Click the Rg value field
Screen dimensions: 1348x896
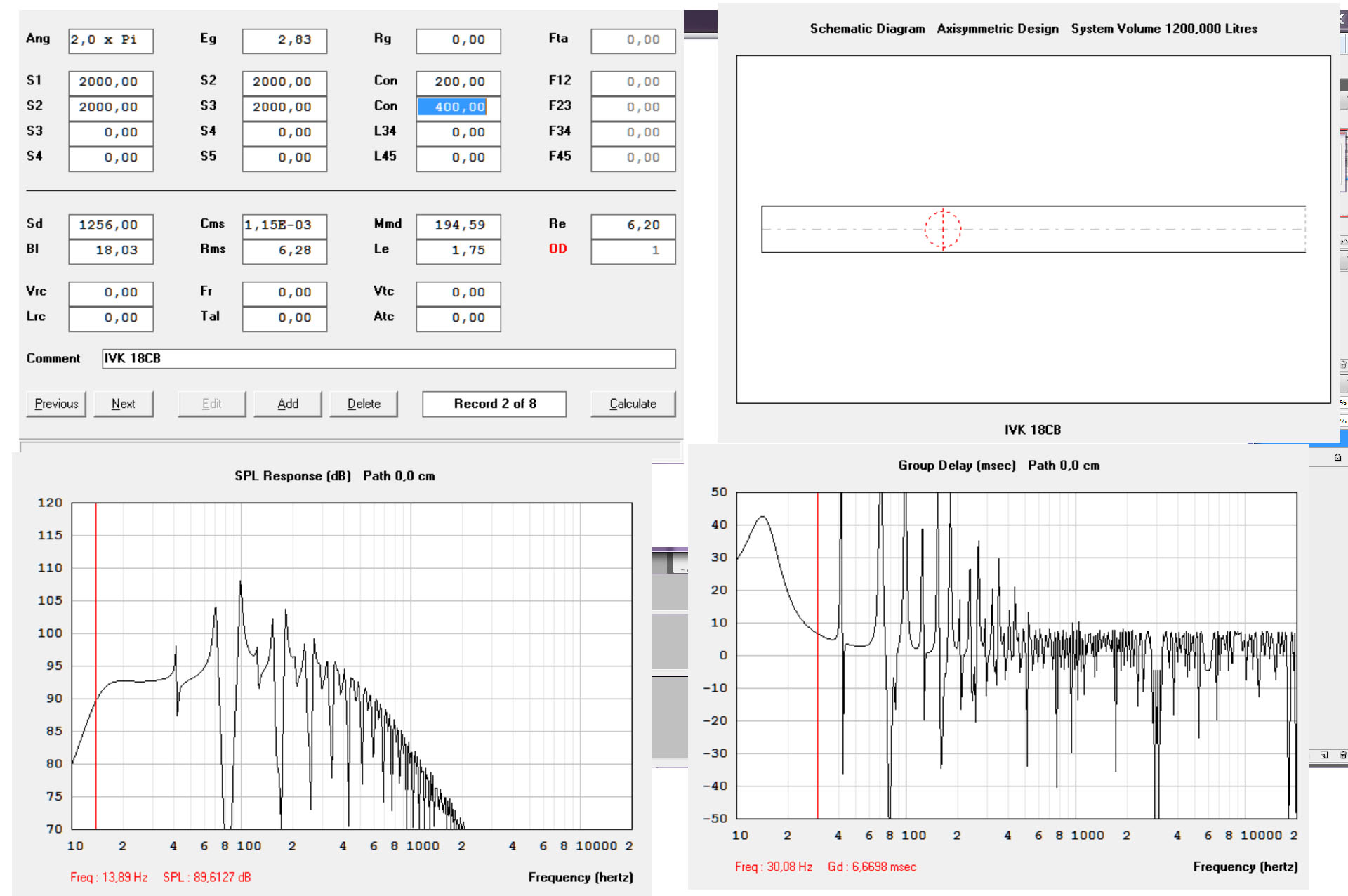click(x=458, y=41)
